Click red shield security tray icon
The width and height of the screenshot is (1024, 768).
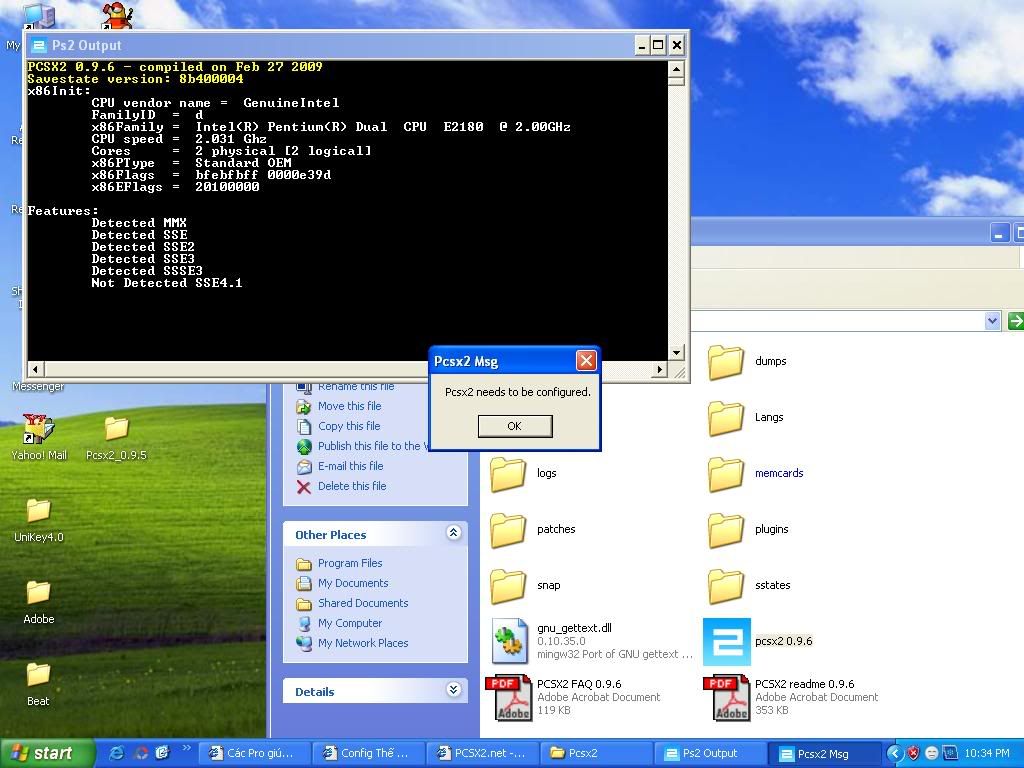pyautogui.click(x=913, y=754)
